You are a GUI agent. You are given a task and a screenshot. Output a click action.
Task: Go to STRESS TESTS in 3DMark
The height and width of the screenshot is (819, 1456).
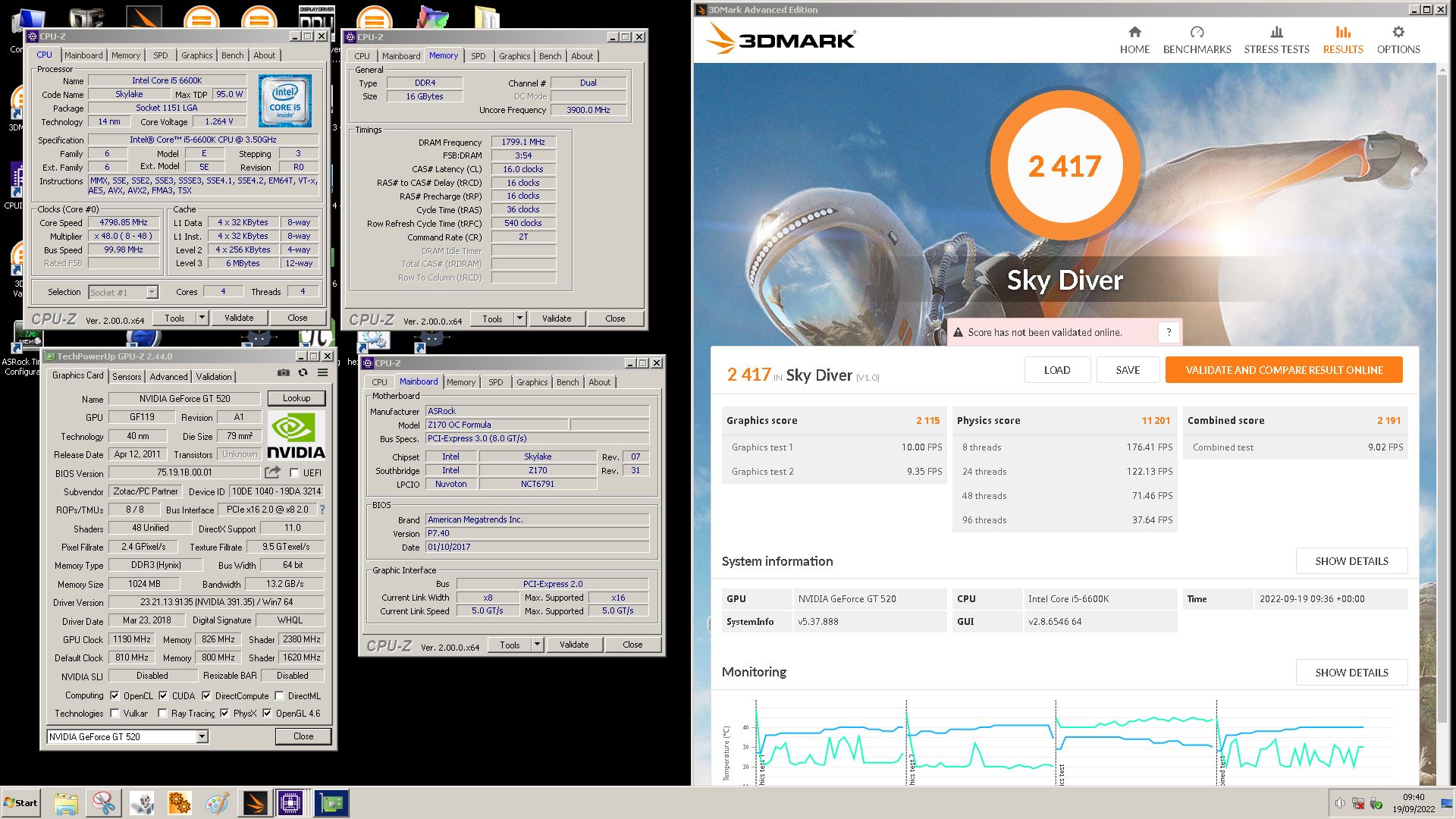click(1276, 40)
